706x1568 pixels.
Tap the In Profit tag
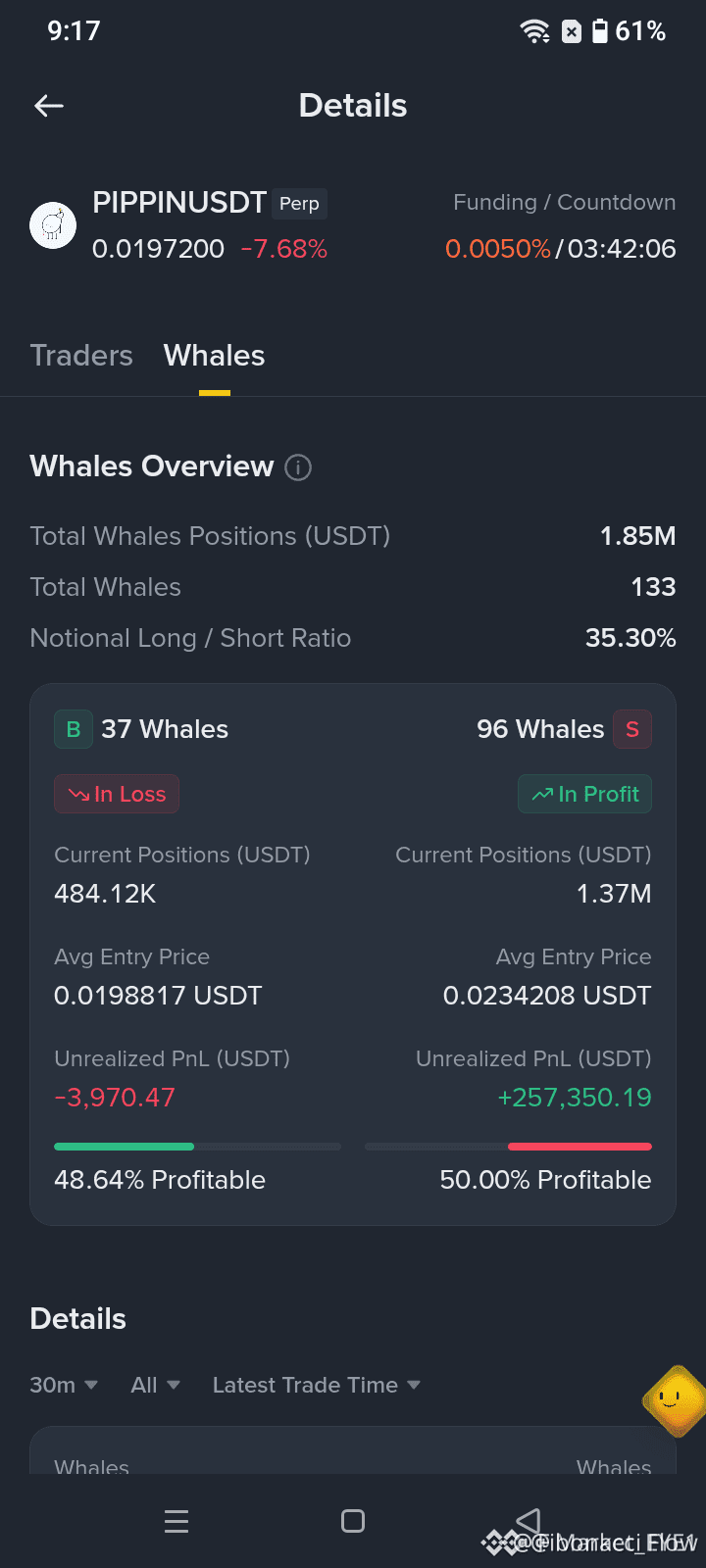[584, 794]
